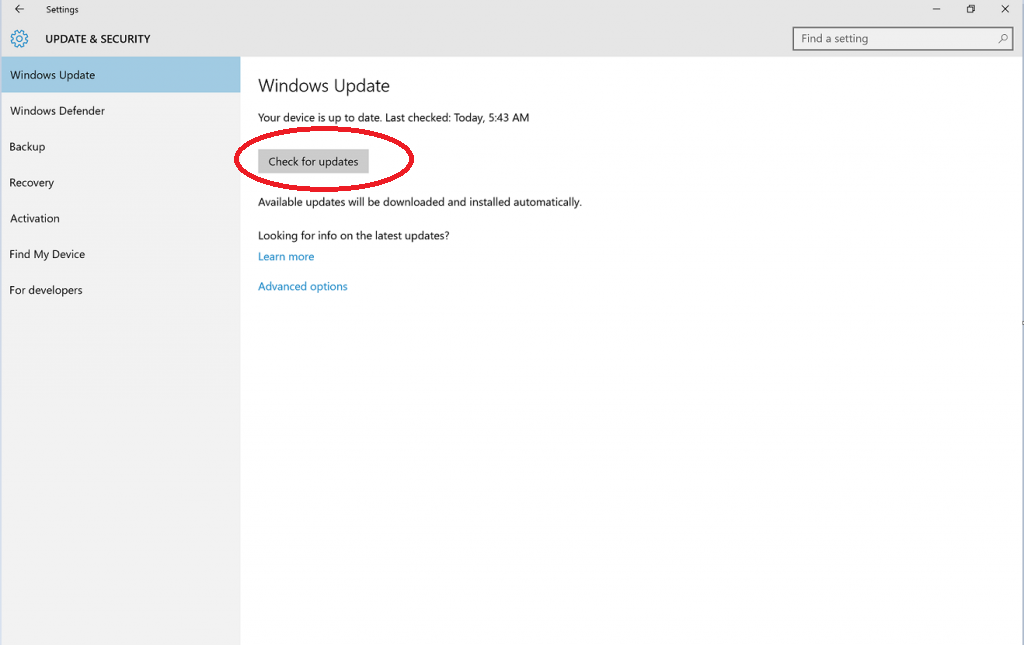Click the magnifier icon in search box
The width and height of the screenshot is (1024, 645).
tap(1003, 39)
